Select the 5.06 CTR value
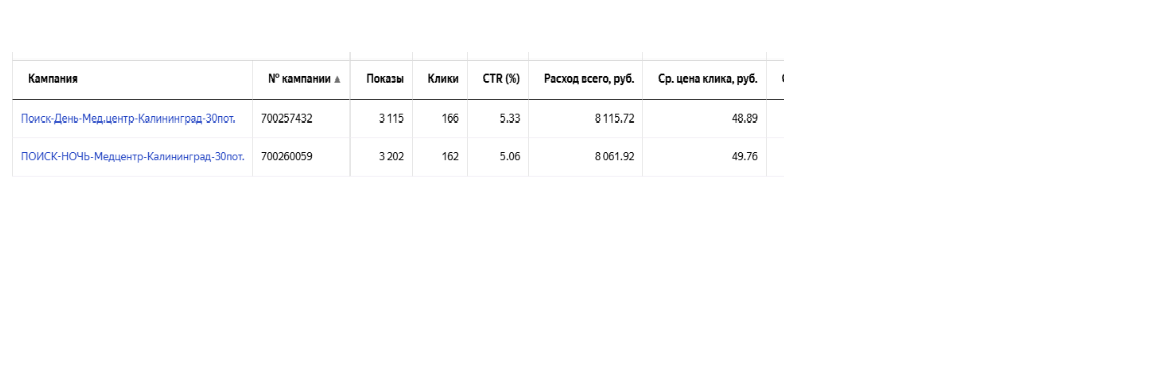 (510, 156)
